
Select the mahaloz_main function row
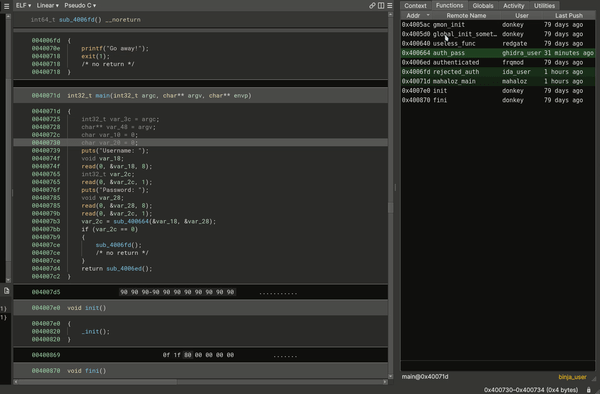(x=498, y=81)
